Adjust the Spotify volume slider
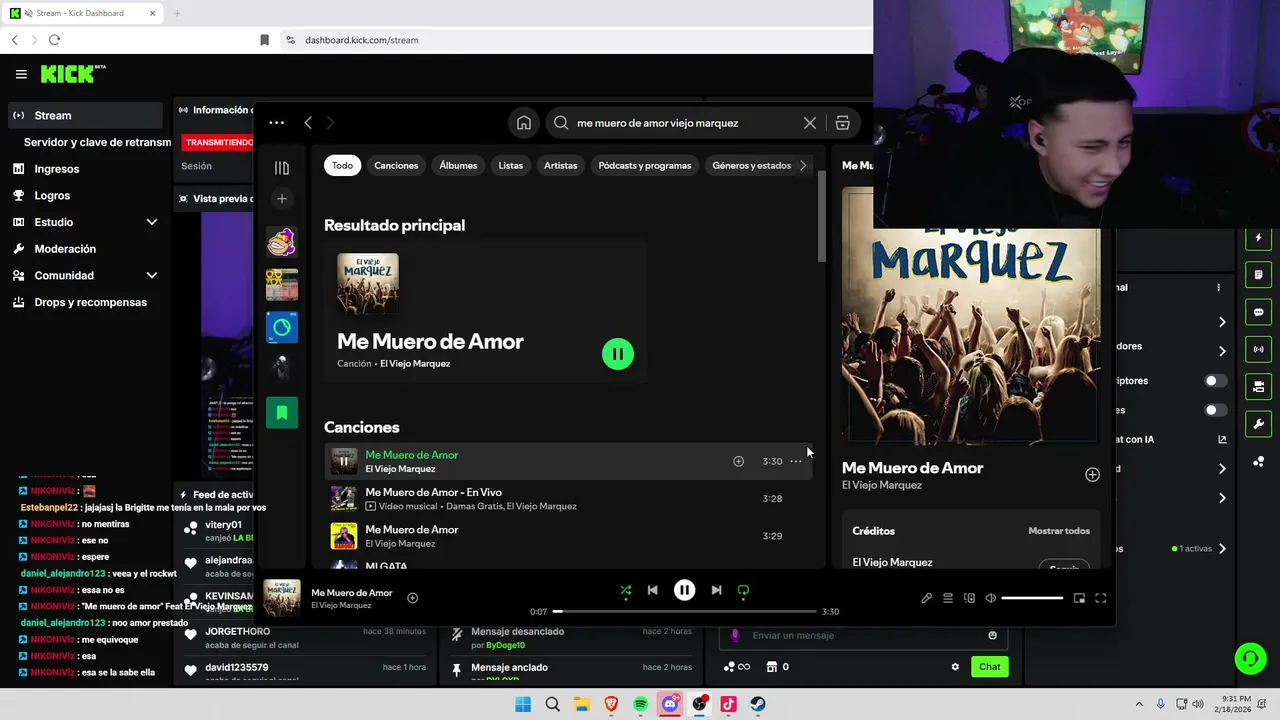The width and height of the screenshot is (1280, 720). [x=1032, y=598]
